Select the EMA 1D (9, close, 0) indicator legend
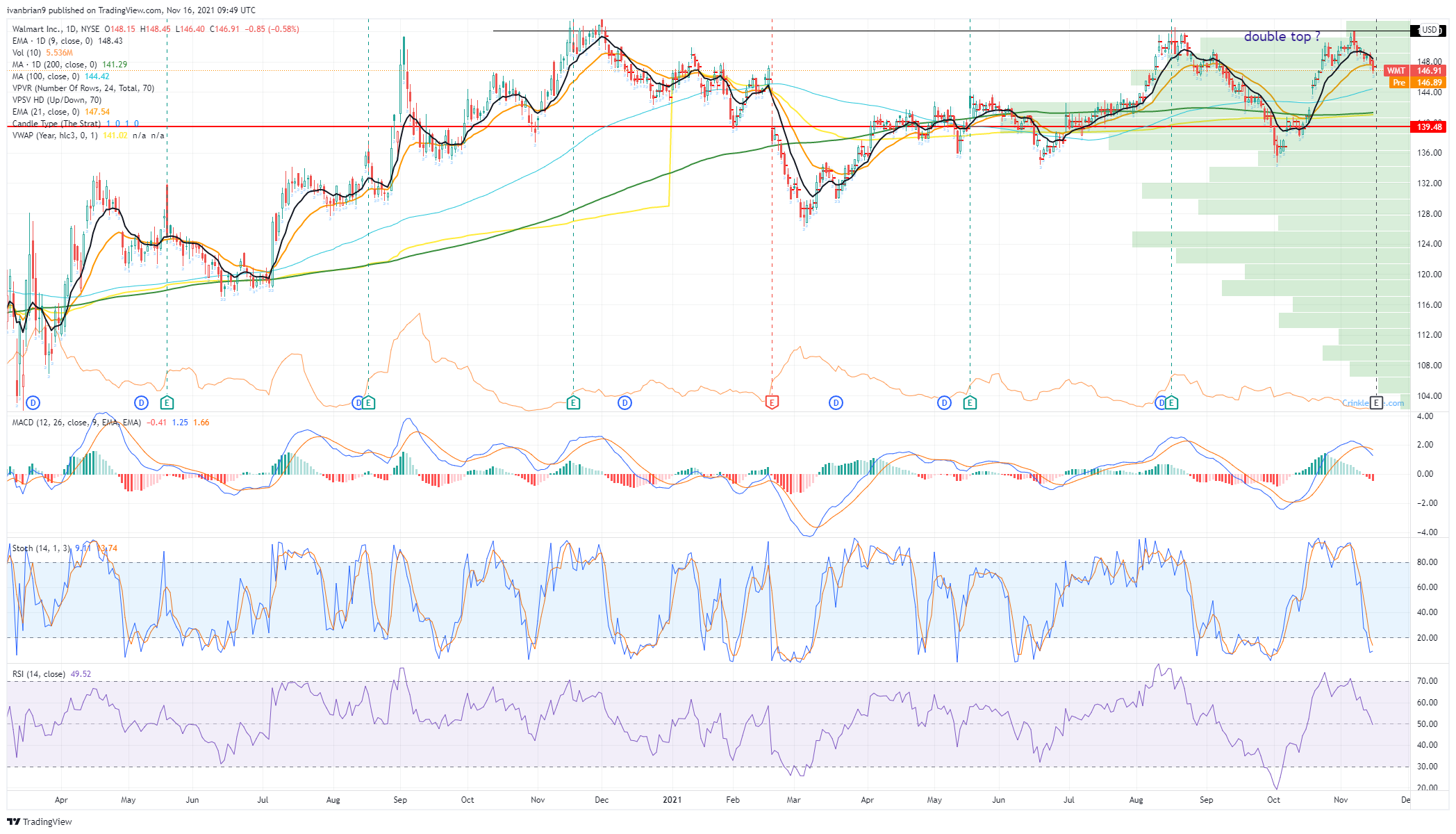This screenshot has width=1456, height=834. pos(67,41)
